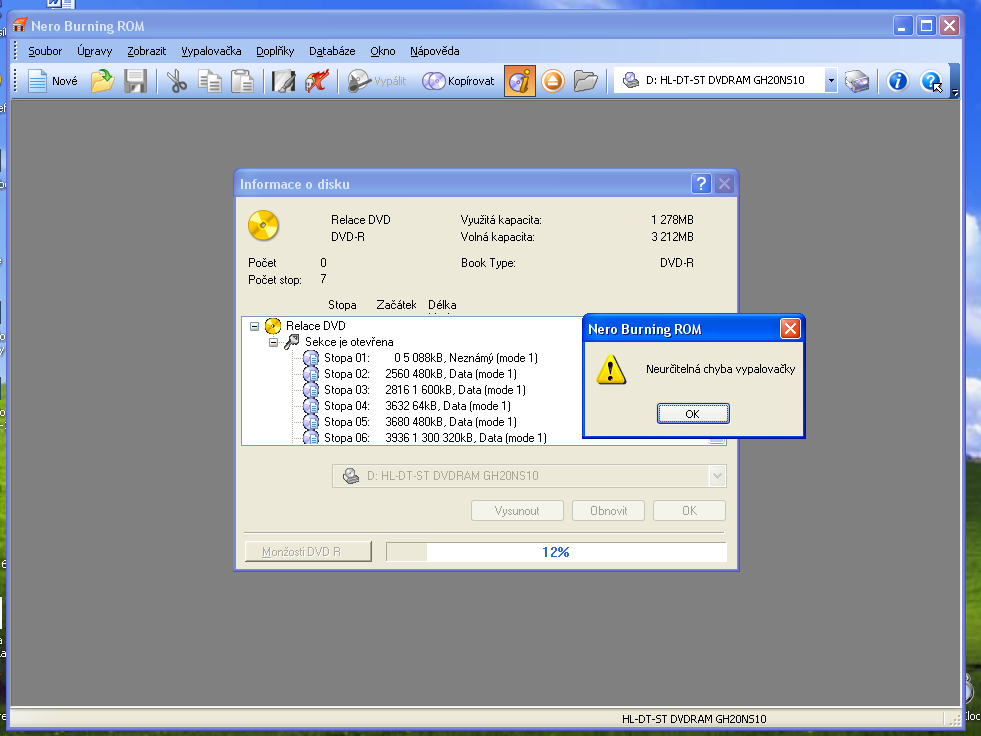Image resolution: width=981 pixels, height=736 pixels.
Task: Click the Vypálit burn button
Action: tap(377, 81)
